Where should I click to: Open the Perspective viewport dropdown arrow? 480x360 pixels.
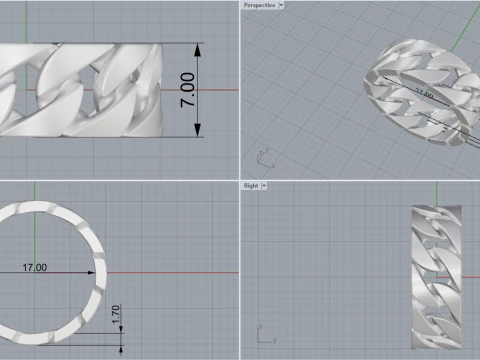pos(281,5)
